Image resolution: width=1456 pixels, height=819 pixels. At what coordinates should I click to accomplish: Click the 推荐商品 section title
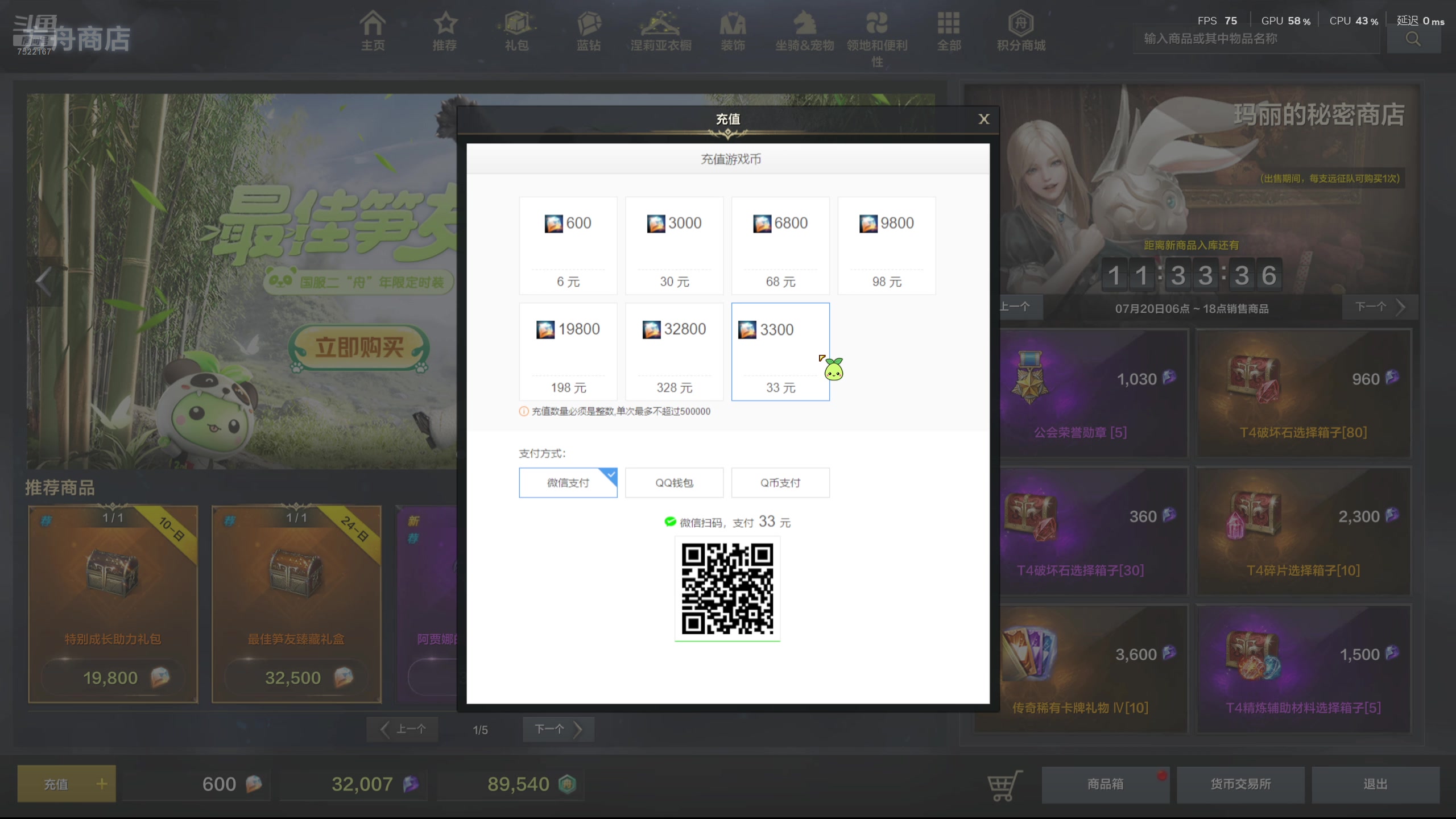pos(60,488)
